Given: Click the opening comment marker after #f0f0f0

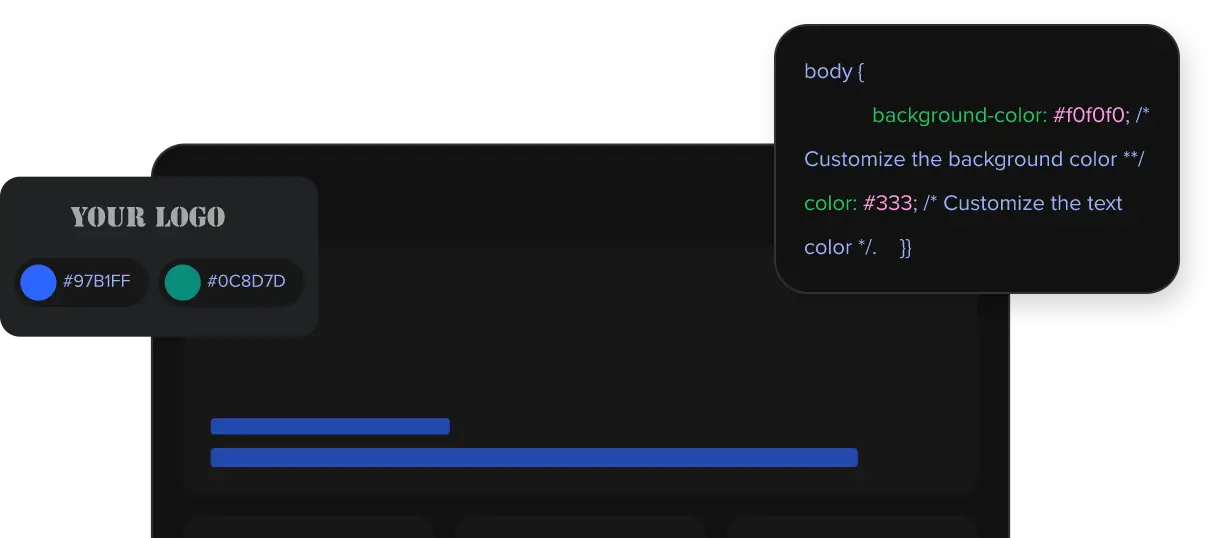Looking at the screenshot, I should click(1142, 116).
